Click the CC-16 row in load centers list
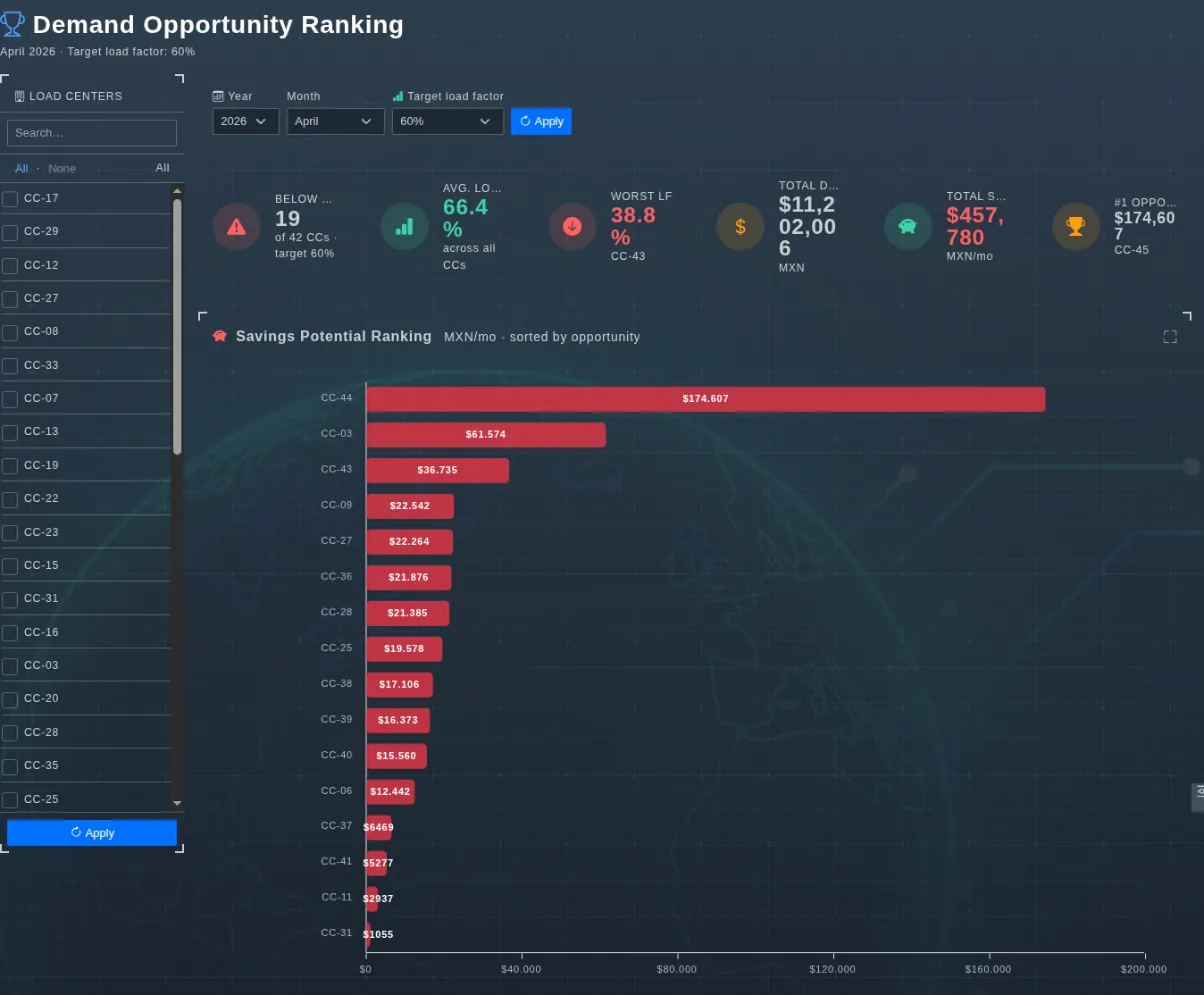 pyautogui.click(x=86, y=633)
